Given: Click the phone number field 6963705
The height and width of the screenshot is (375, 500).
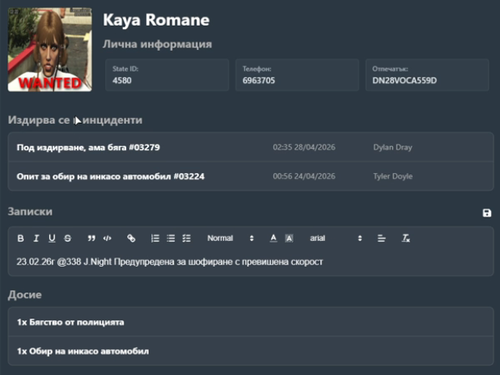Looking at the screenshot, I should pyautogui.click(x=297, y=75).
